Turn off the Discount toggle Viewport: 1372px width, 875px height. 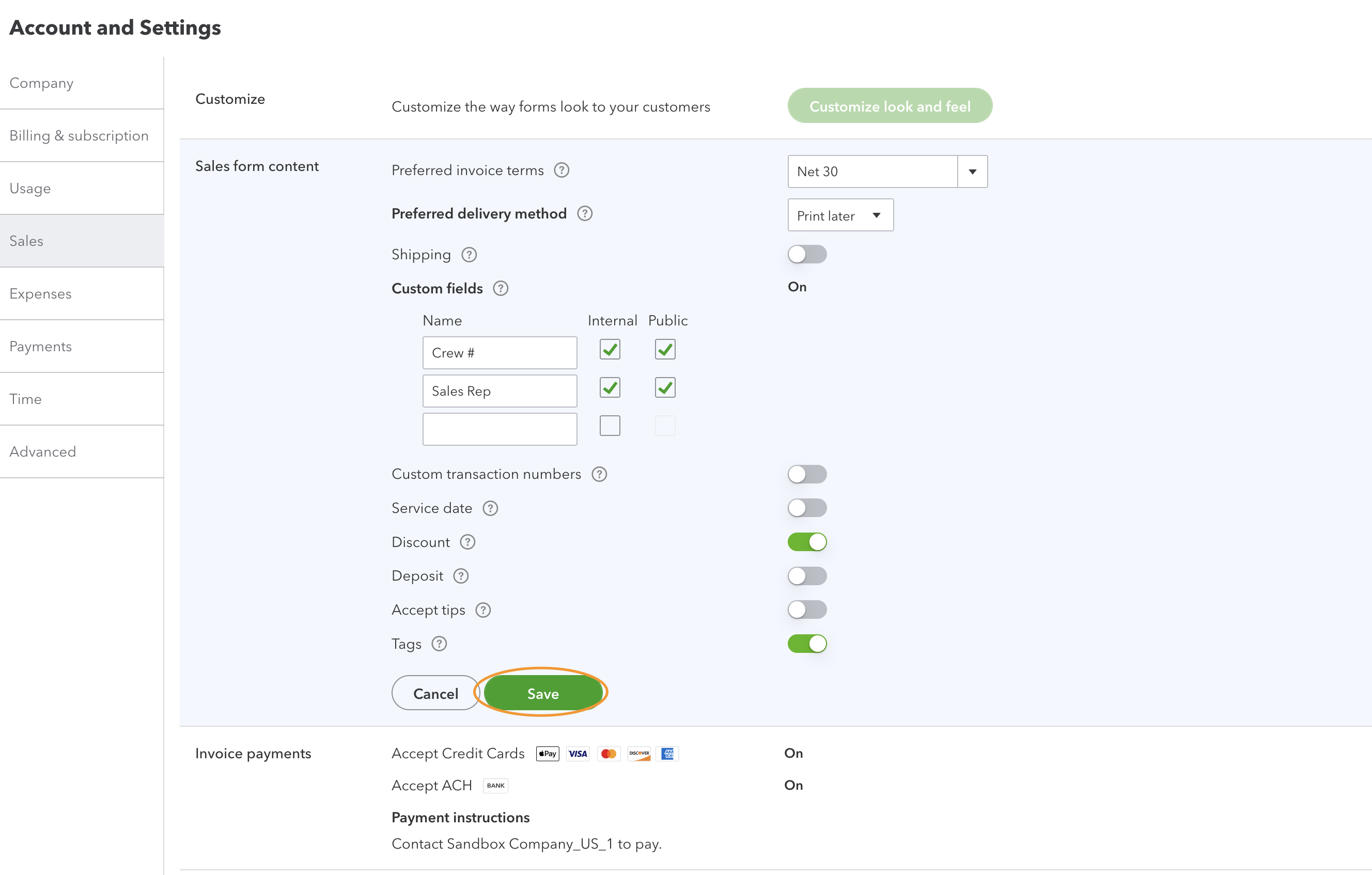(x=807, y=542)
